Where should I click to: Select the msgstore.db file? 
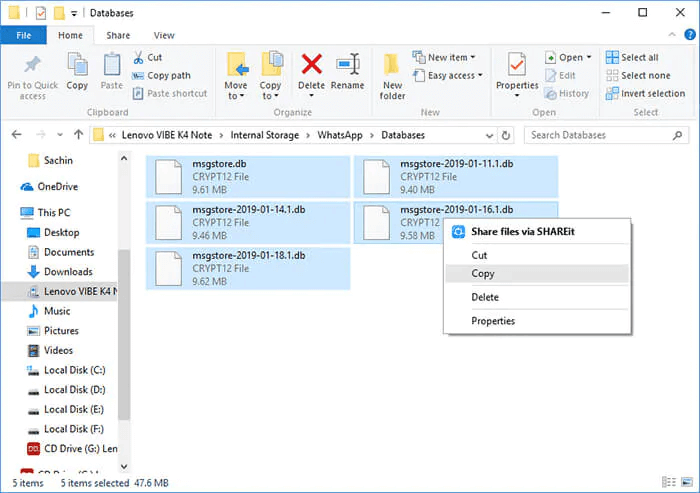tap(248, 177)
